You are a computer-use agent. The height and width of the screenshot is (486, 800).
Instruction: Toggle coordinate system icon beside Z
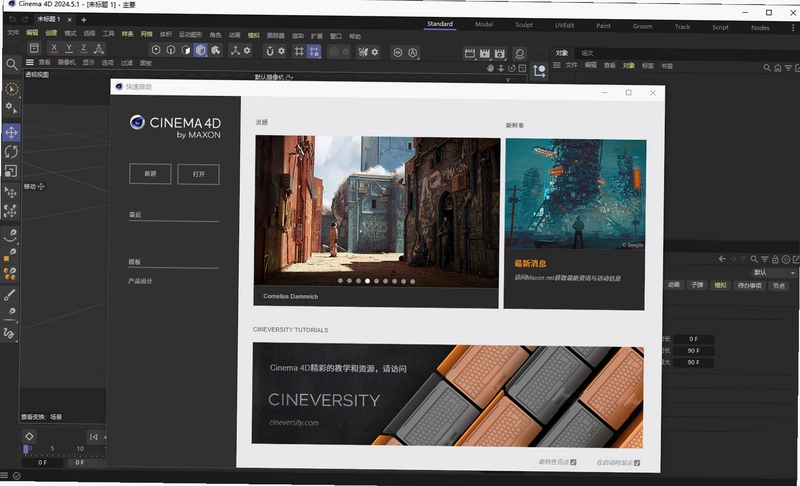[x=99, y=48]
